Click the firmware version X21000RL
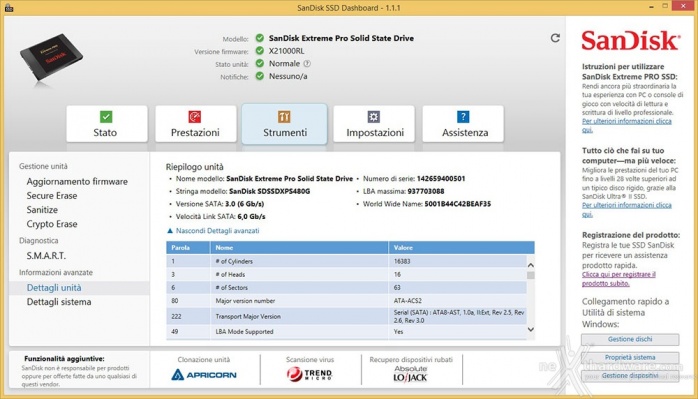 [286, 51]
